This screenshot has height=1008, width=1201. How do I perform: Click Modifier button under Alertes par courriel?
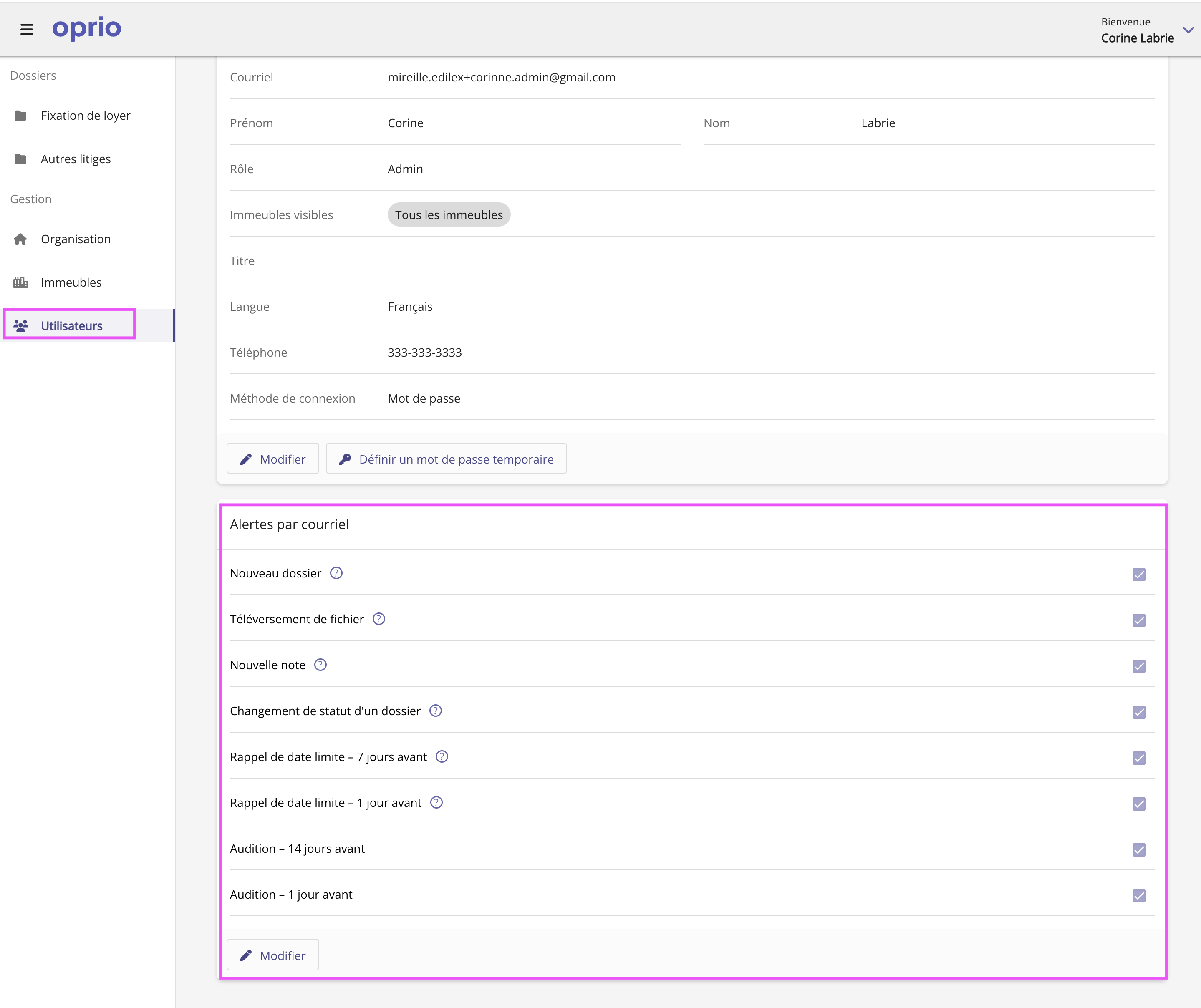(x=272, y=955)
